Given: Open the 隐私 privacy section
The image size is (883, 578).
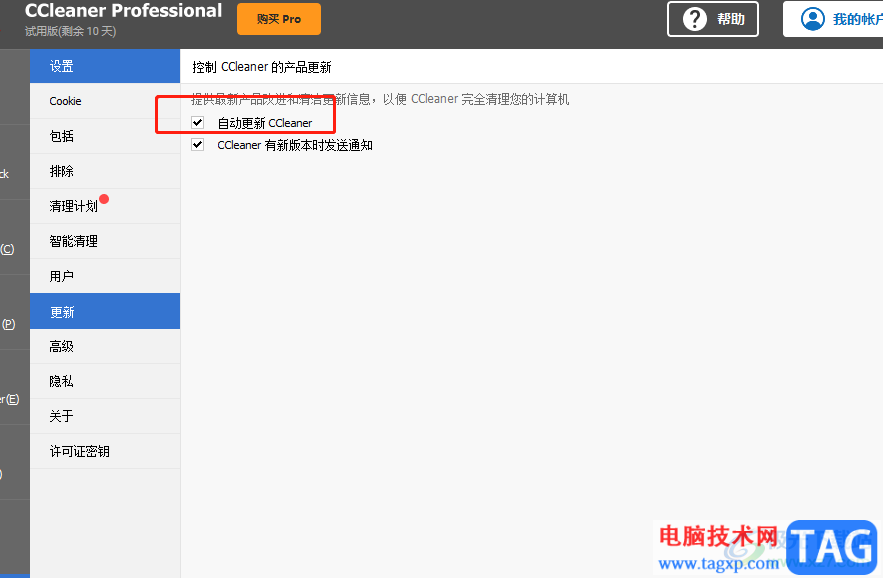Looking at the screenshot, I should pos(105,381).
